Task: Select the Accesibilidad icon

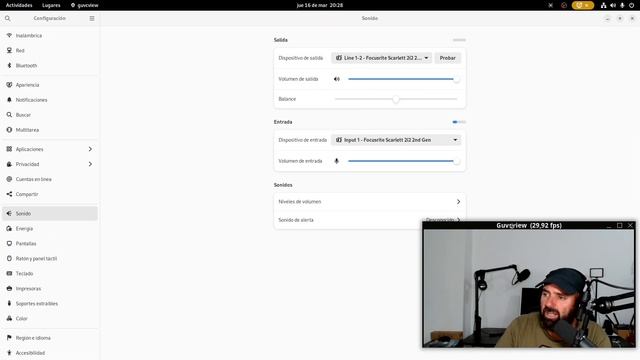Action: click(x=9, y=353)
